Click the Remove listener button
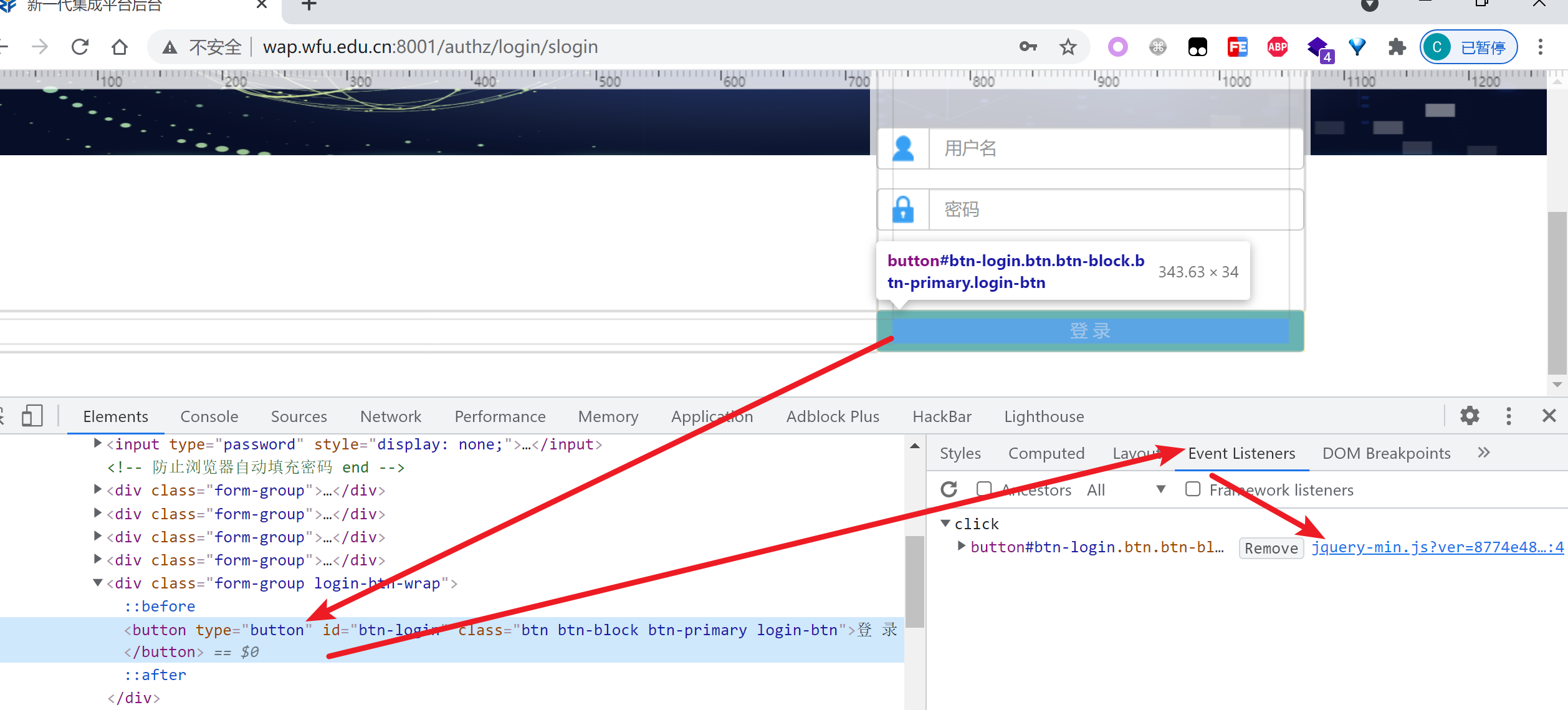The image size is (1568, 710). tap(1271, 548)
